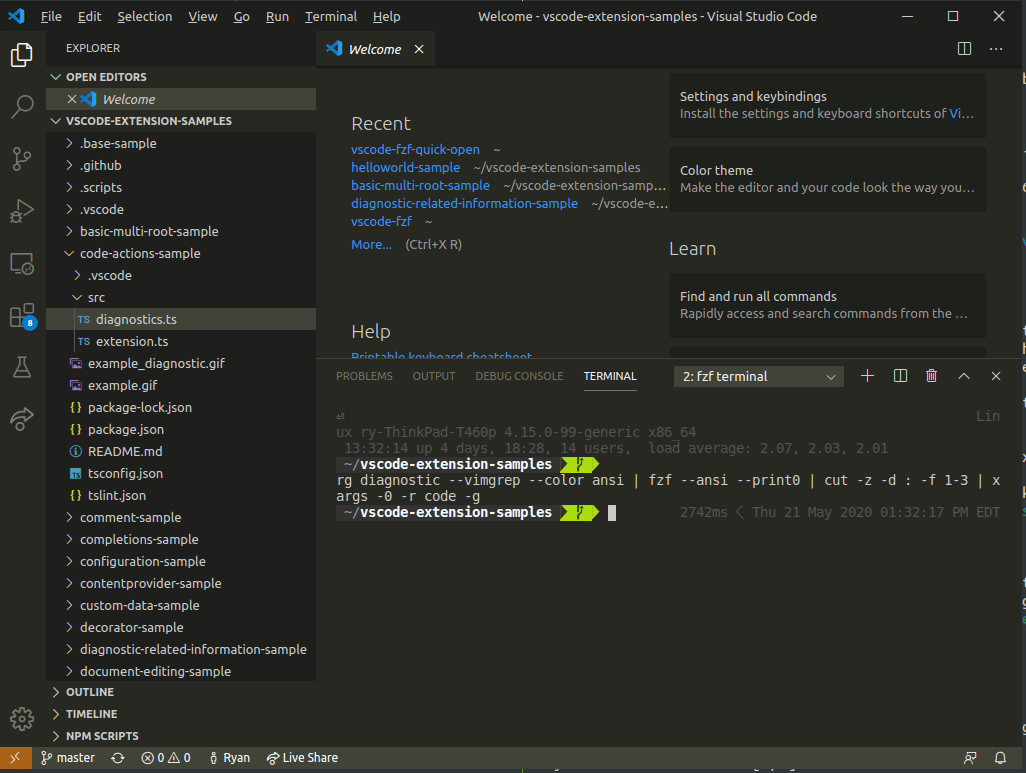
Task: Close the Welcome editor tab
Action: click(419, 49)
